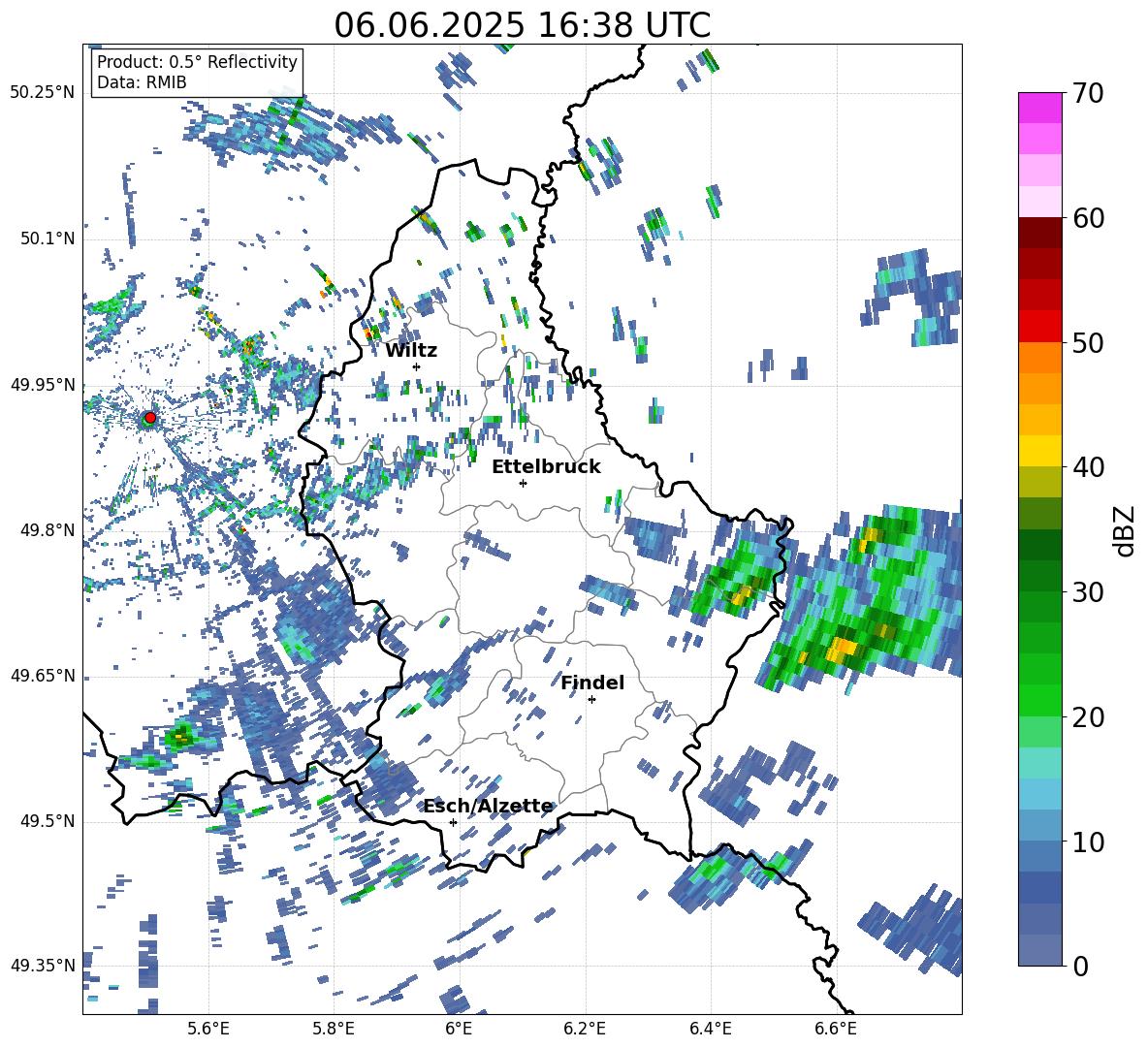
Task: Click the 50.25°N latitude label
Action: tap(43, 93)
